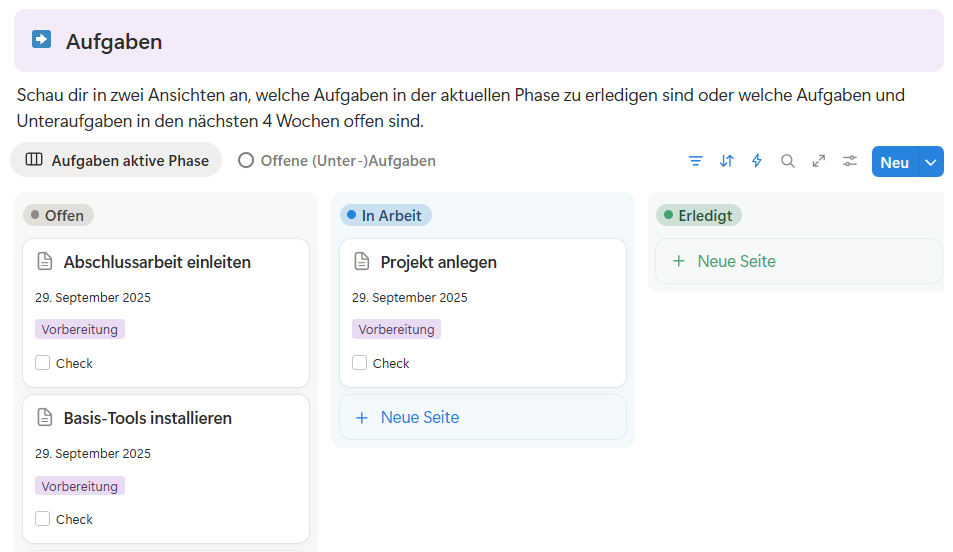
Task: Open the view settings sliders icon
Action: pyautogui.click(x=850, y=161)
